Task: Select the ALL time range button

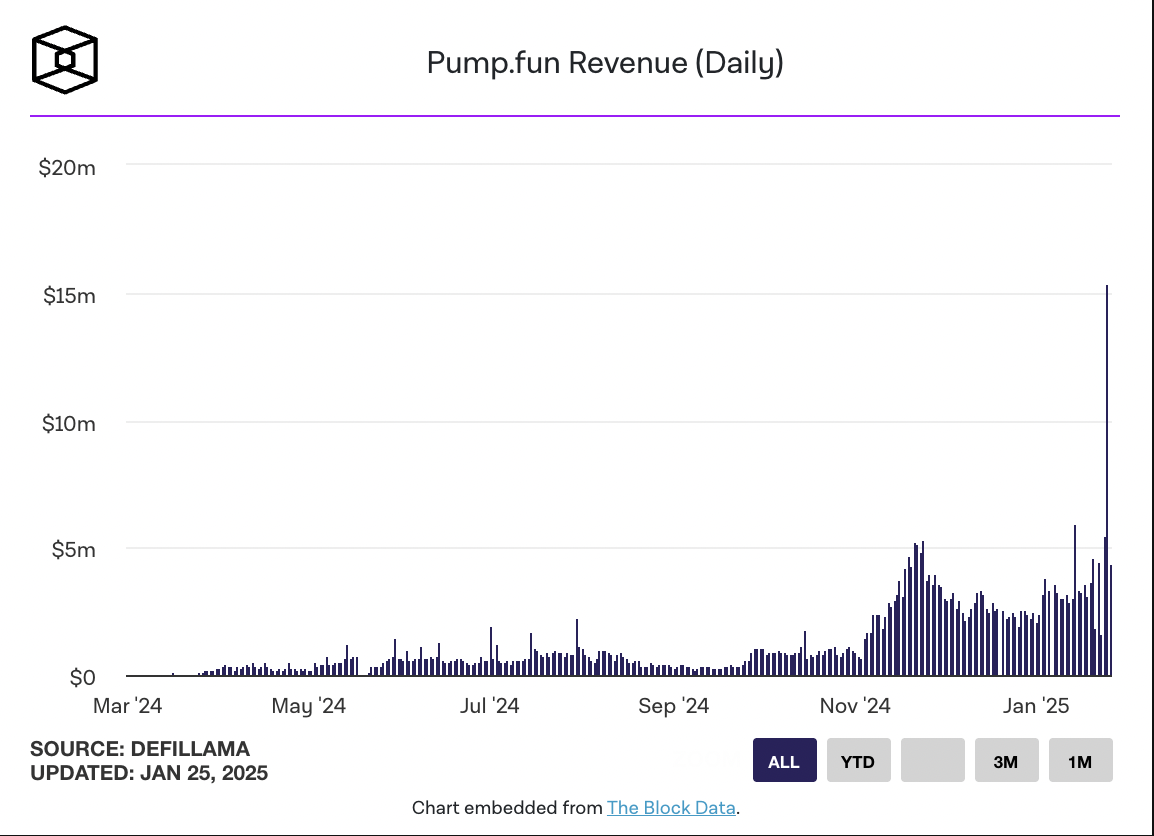Action: tap(784, 761)
